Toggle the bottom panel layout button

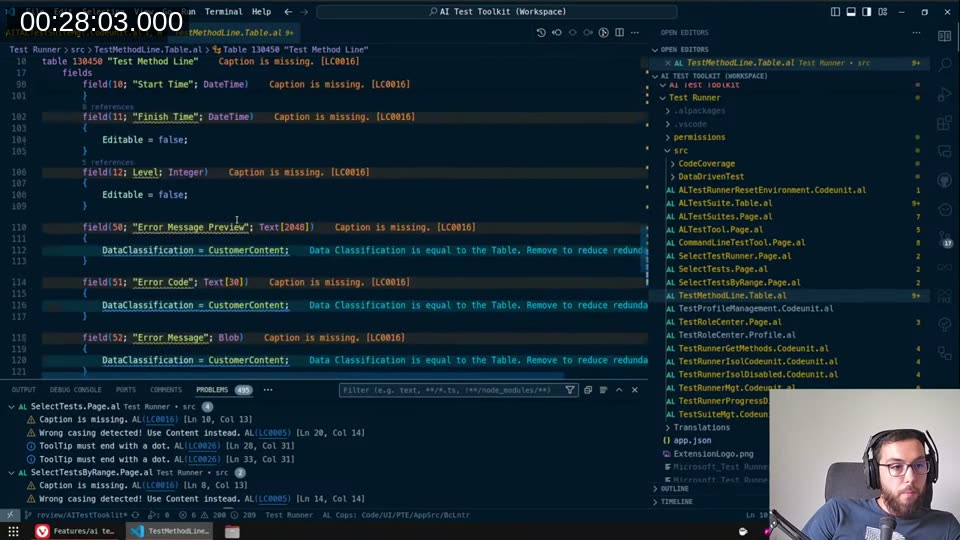pyautogui.click(x=852, y=12)
